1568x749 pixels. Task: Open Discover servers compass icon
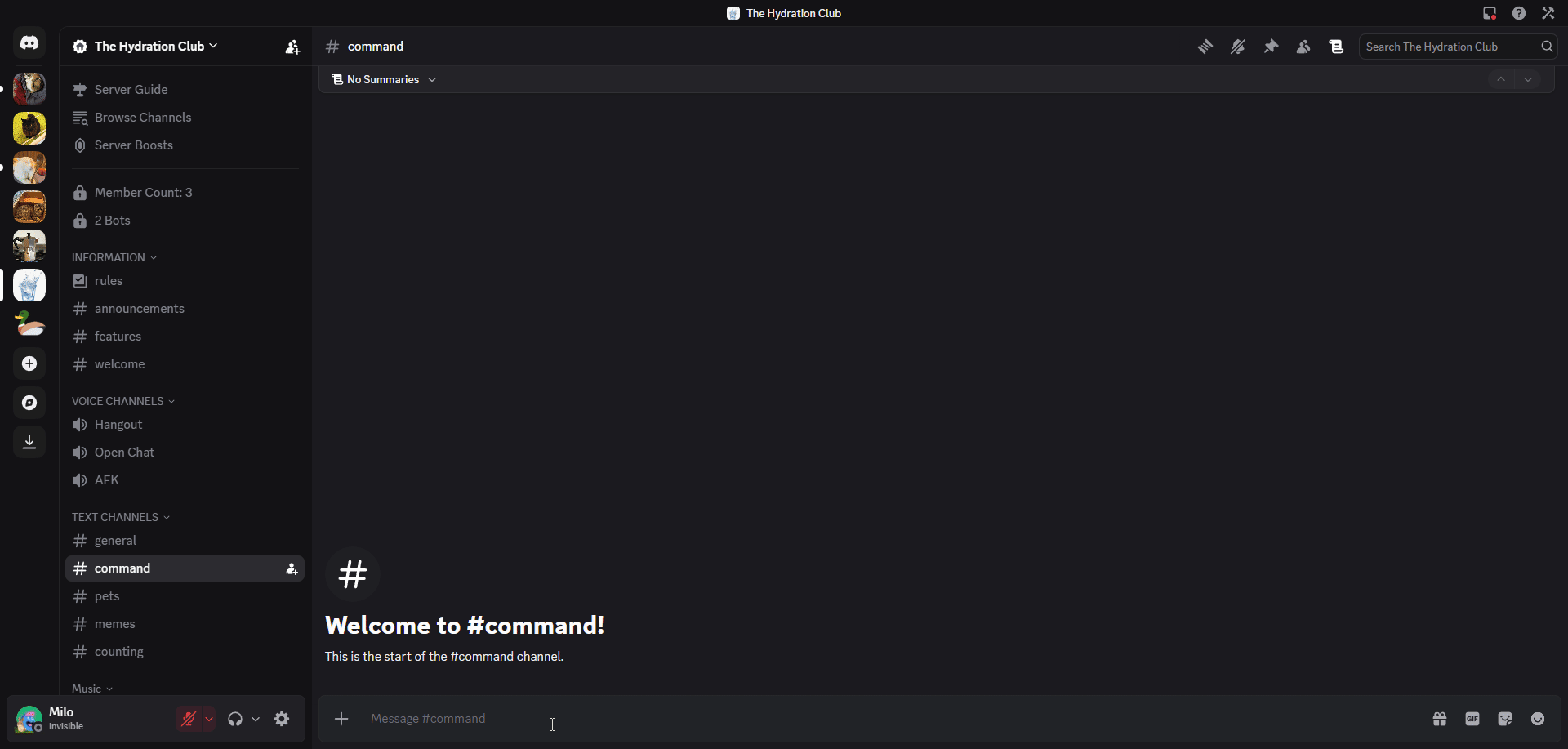(x=29, y=403)
